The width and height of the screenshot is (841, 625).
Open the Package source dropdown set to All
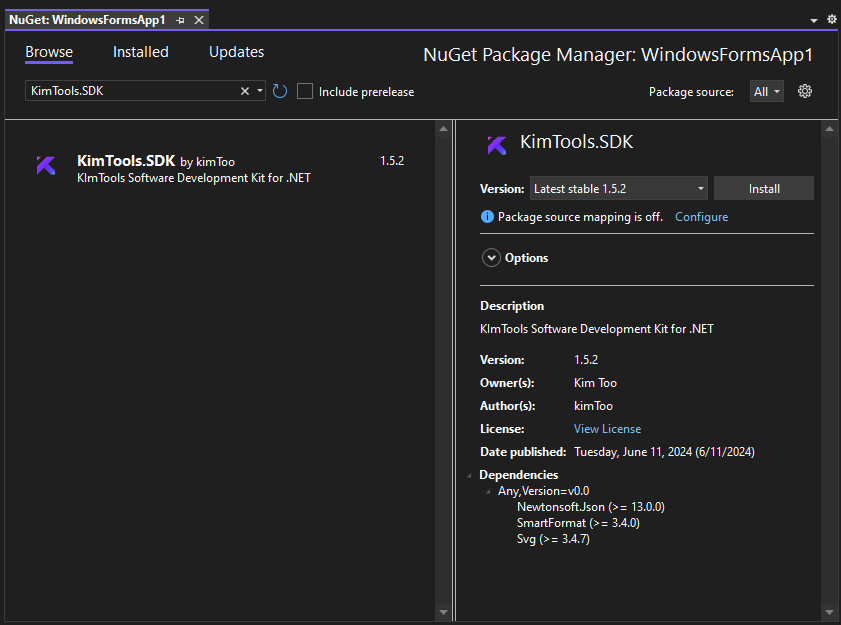click(x=767, y=91)
